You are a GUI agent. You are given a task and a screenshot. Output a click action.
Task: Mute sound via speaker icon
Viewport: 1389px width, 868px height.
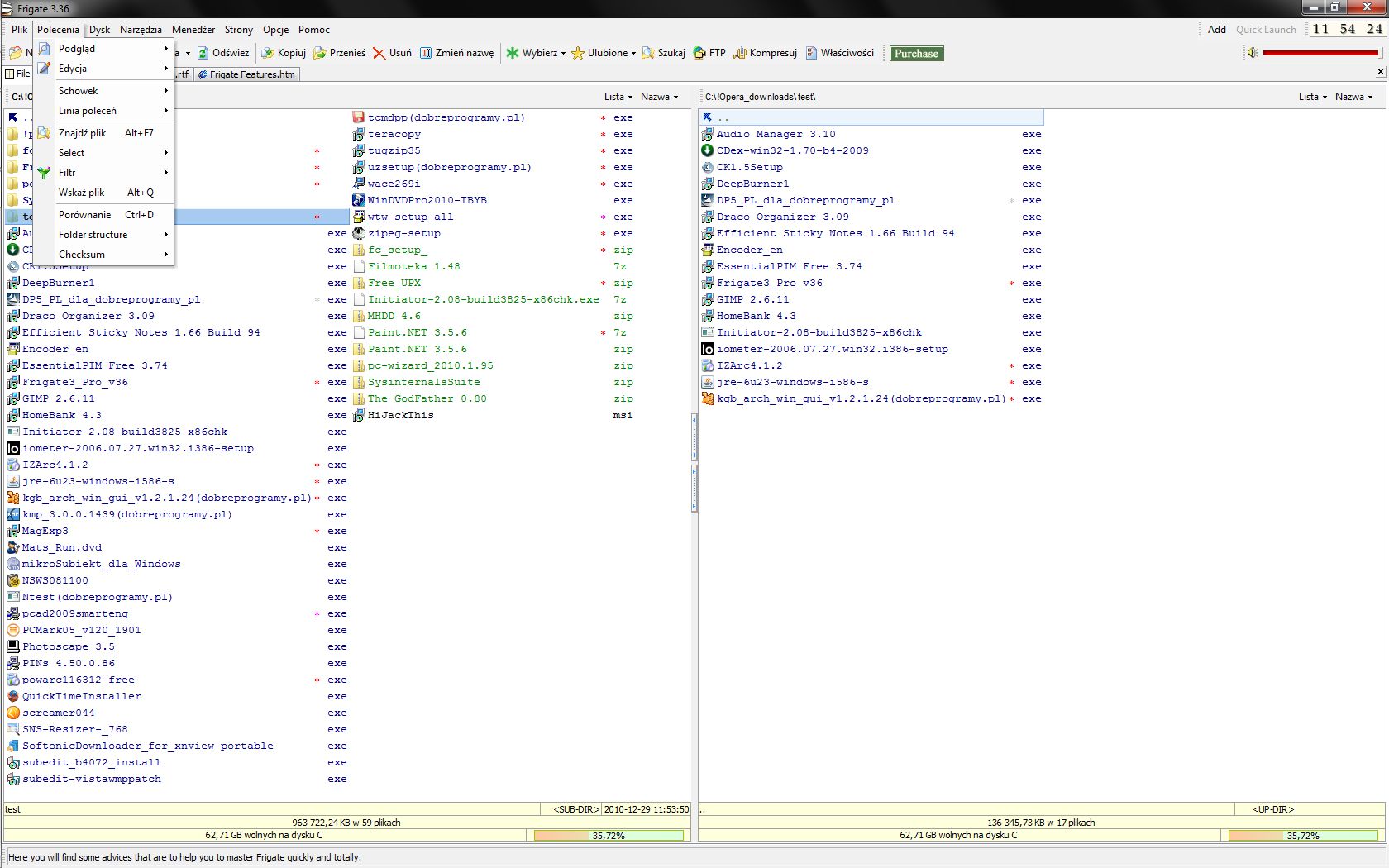[1253, 53]
